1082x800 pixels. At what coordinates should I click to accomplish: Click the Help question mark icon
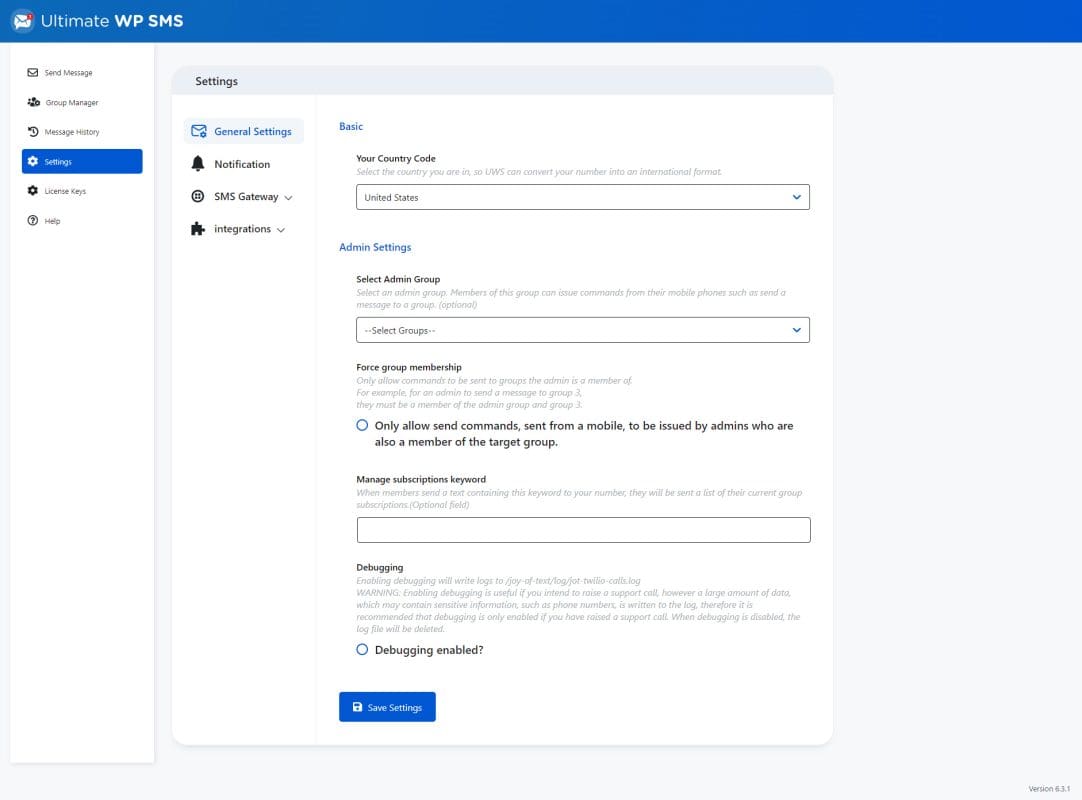coord(32,221)
